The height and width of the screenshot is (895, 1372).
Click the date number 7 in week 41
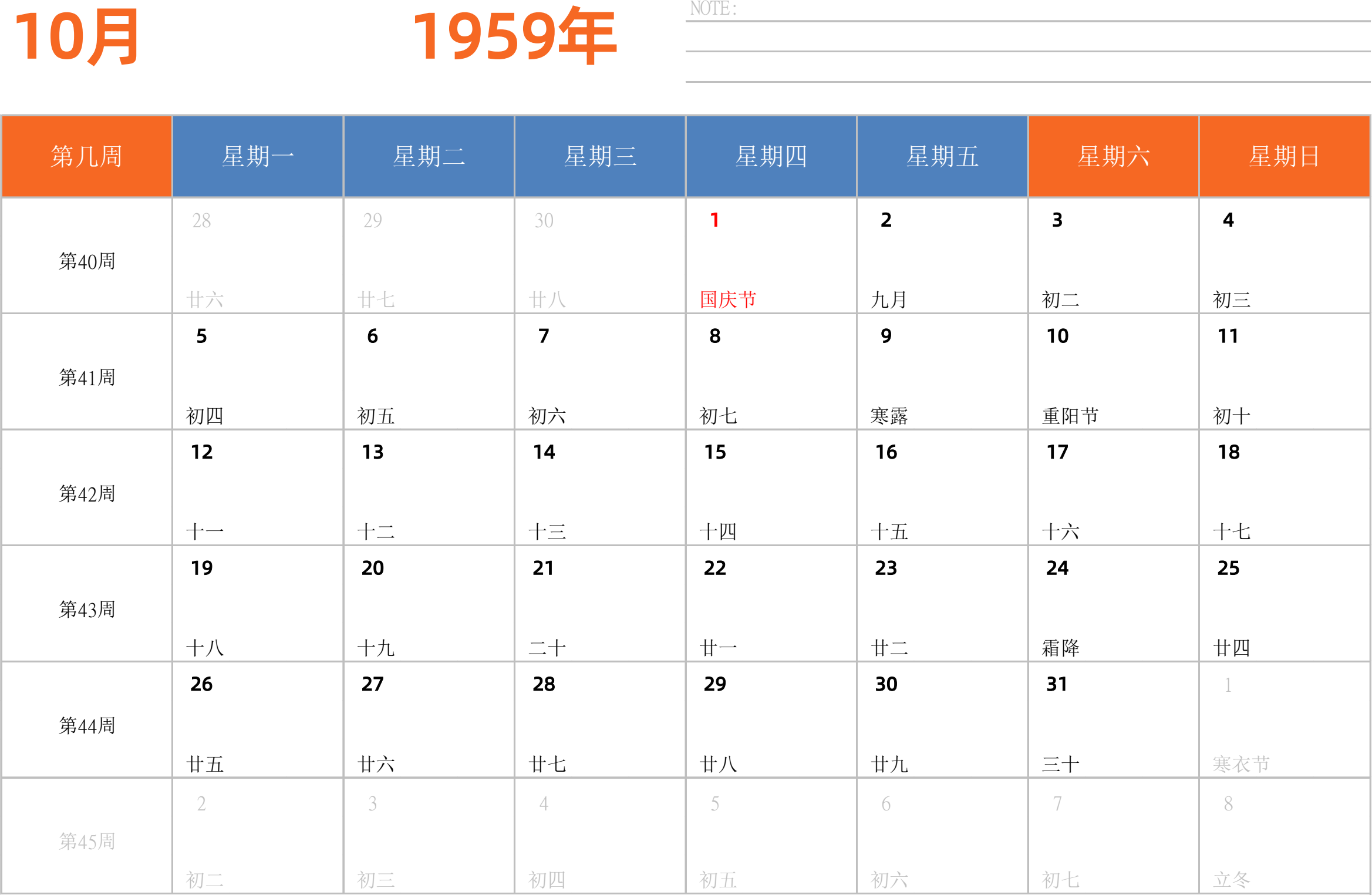[x=544, y=336]
